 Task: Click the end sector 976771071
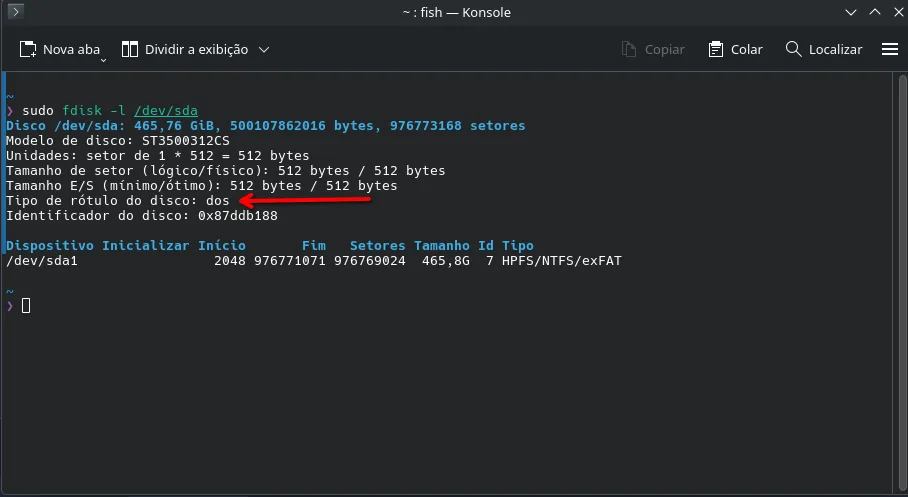(x=290, y=261)
